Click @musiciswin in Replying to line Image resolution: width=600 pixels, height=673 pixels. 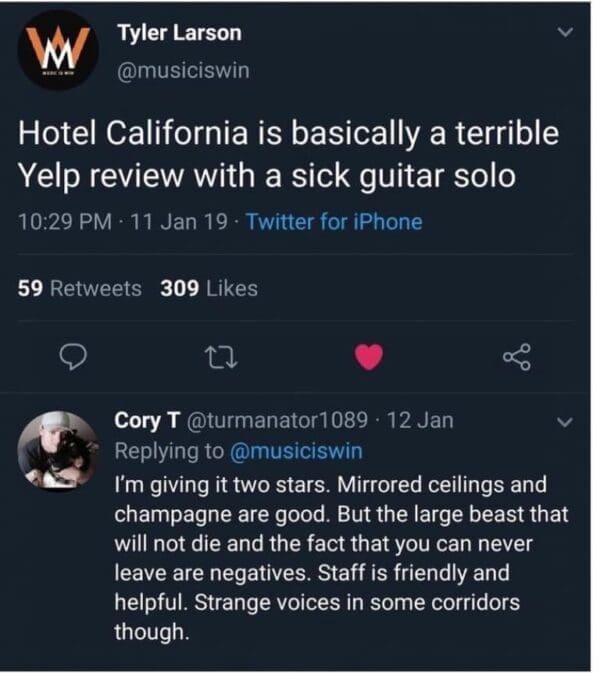296,451
